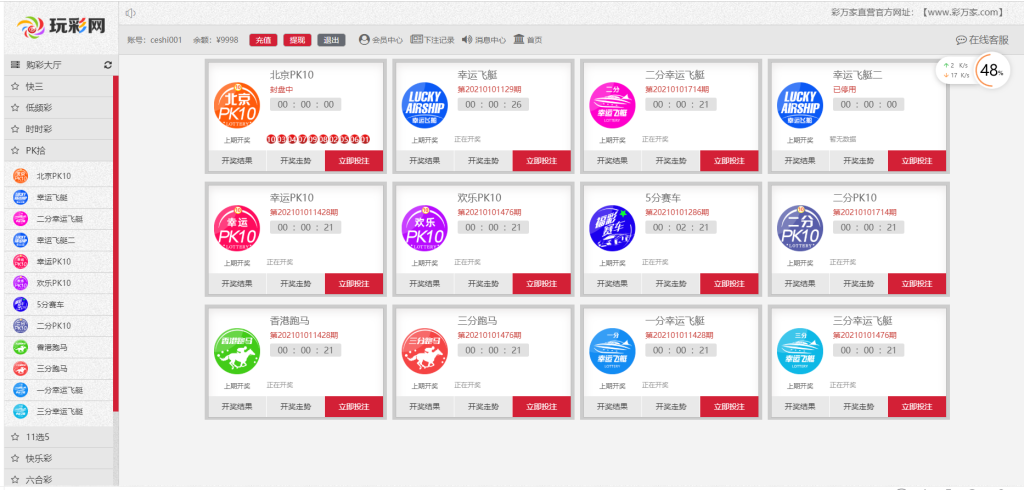1024x490 pixels.
Task: Click the 香港跑马 green horse card logo
Action: (235, 349)
